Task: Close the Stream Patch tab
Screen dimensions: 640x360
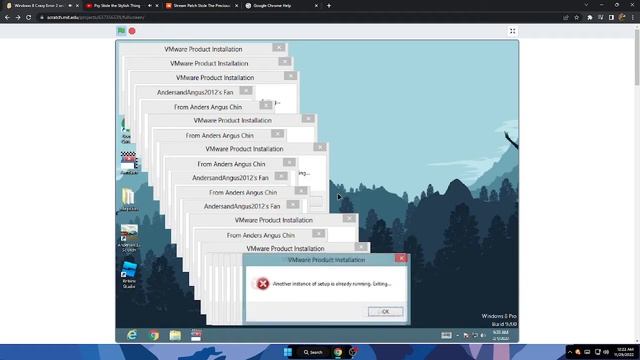Action: (236, 6)
